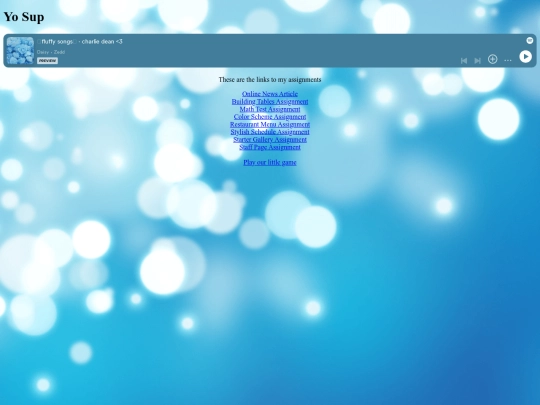Image resolution: width=540 pixels, height=405 pixels.
Task: Skip to previous track in Spotify player
Action: (x=464, y=61)
